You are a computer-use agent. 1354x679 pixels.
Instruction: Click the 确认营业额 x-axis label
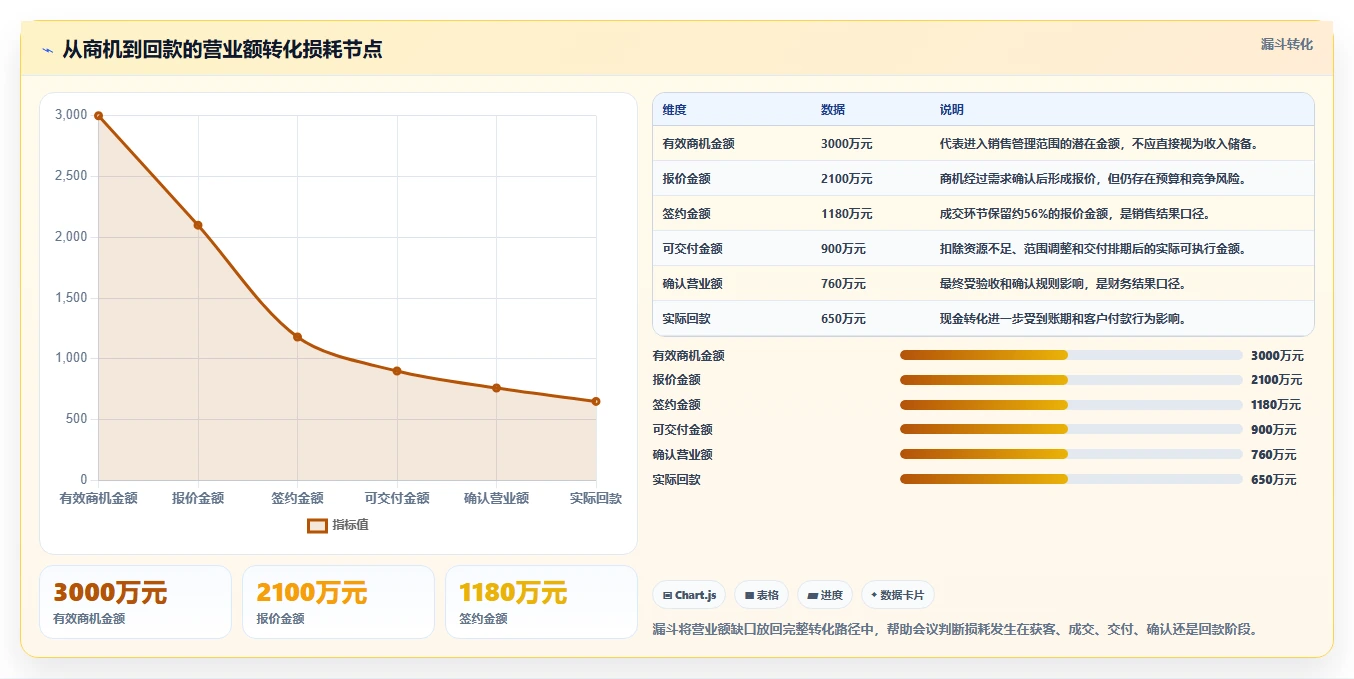[x=496, y=498]
